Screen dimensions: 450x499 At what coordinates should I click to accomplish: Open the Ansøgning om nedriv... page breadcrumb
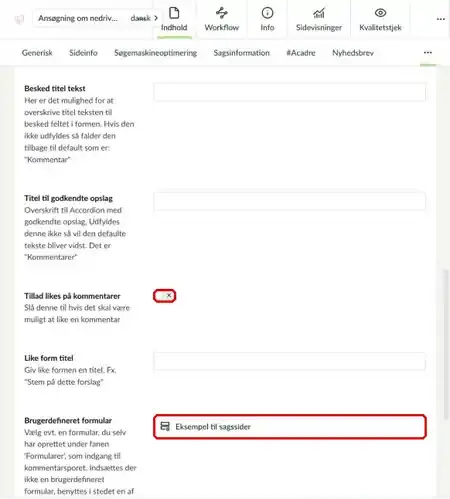[78, 18]
